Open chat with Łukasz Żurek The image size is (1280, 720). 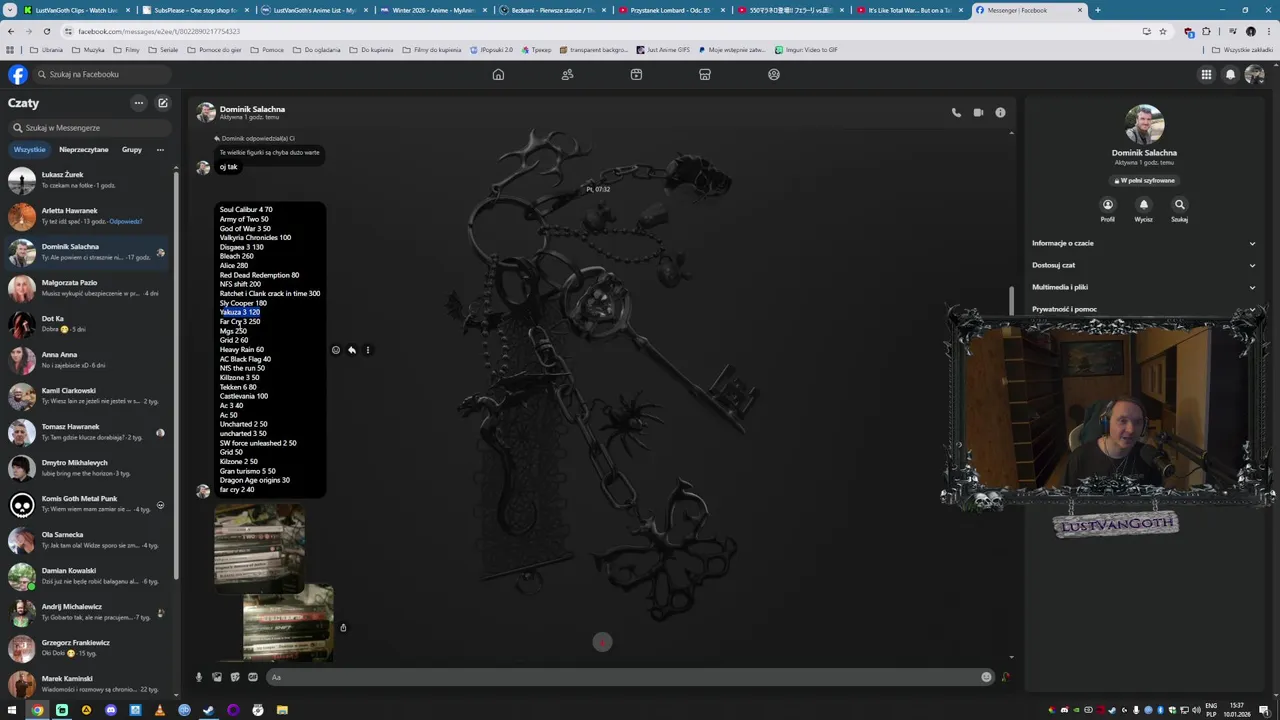coord(88,180)
